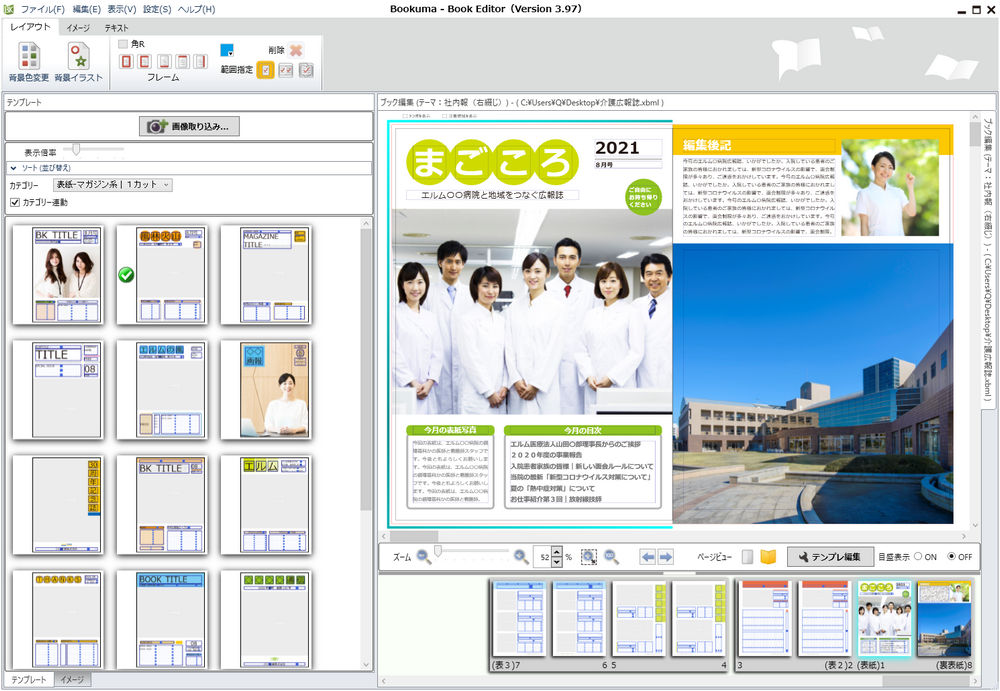
Task: Go to next page with right arrow
Action: (x=665, y=557)
